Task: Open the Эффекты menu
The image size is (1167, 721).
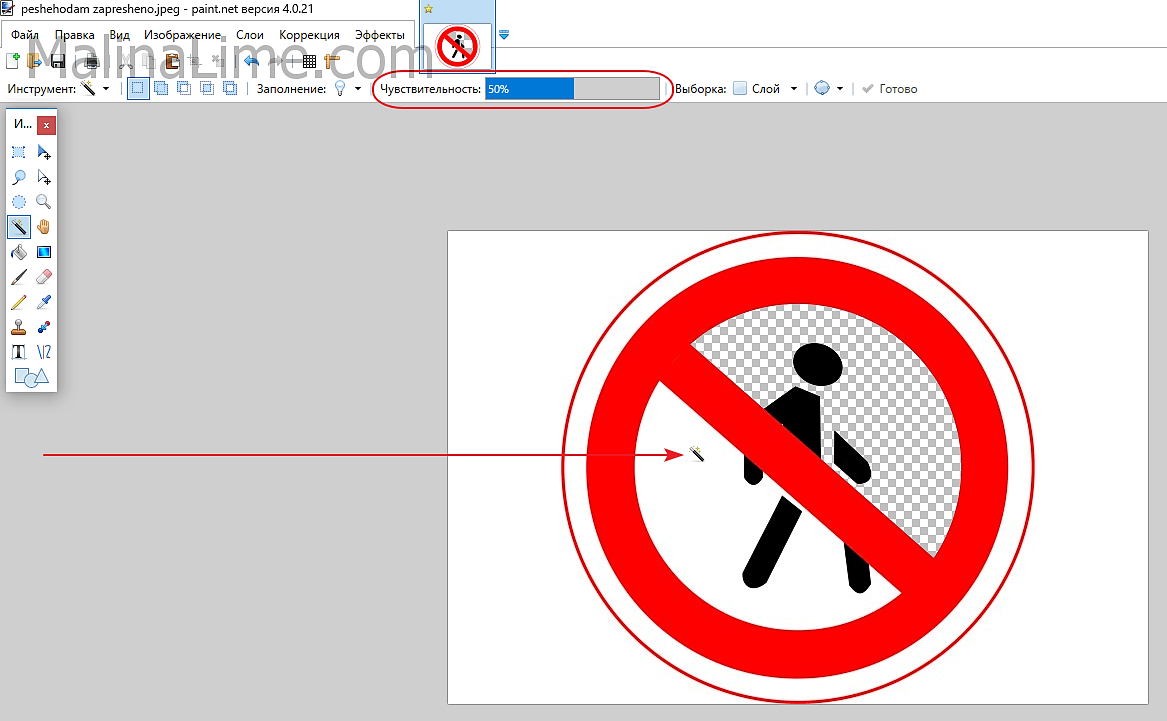Action: 380,35
